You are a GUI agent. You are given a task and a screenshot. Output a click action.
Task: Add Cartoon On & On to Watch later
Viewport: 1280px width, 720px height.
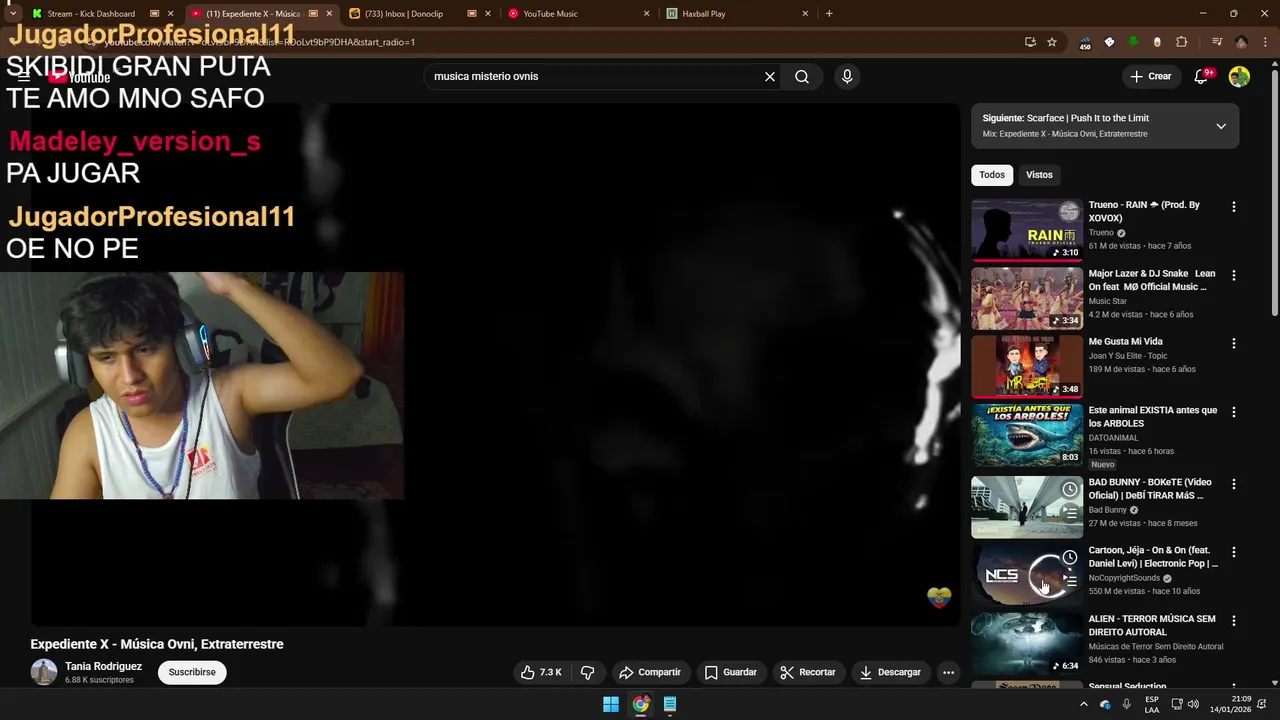(1070, 558)
